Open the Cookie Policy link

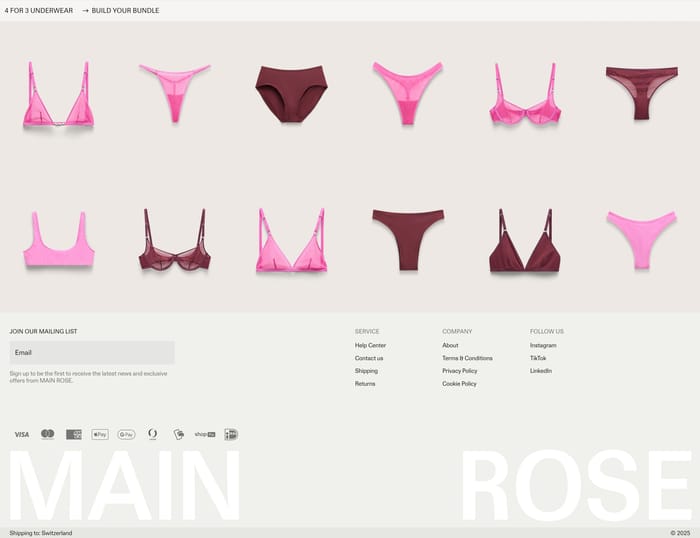[x=459, y=384]
